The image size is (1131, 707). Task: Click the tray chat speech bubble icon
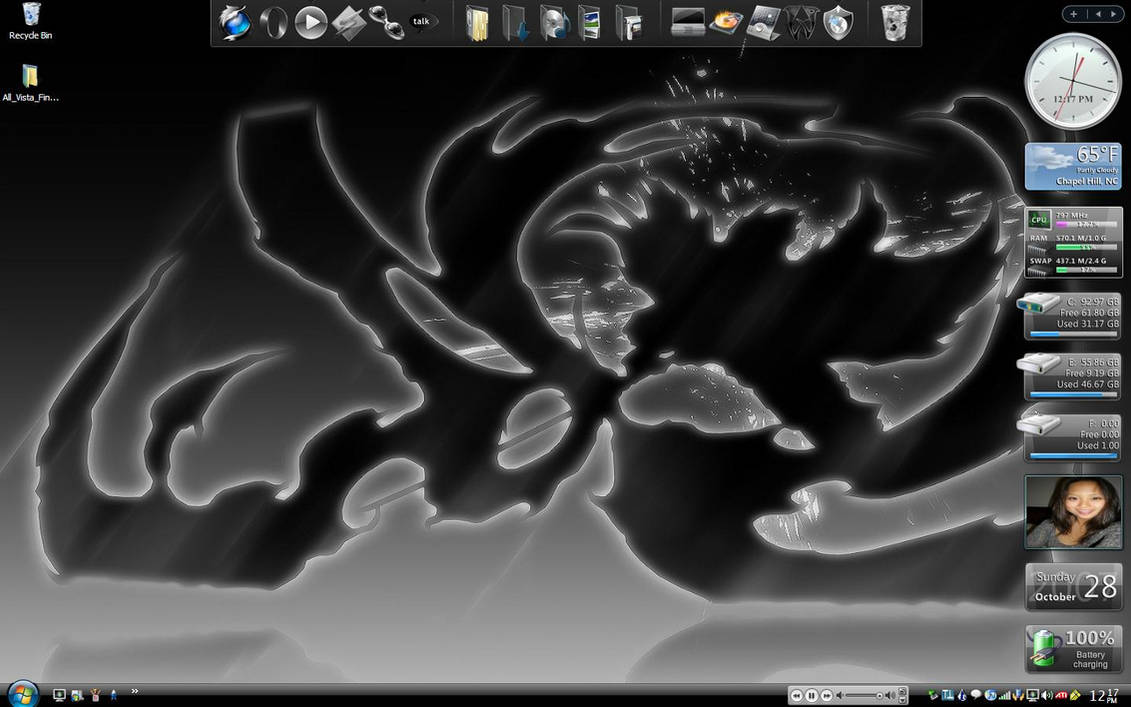click(976, 695)
